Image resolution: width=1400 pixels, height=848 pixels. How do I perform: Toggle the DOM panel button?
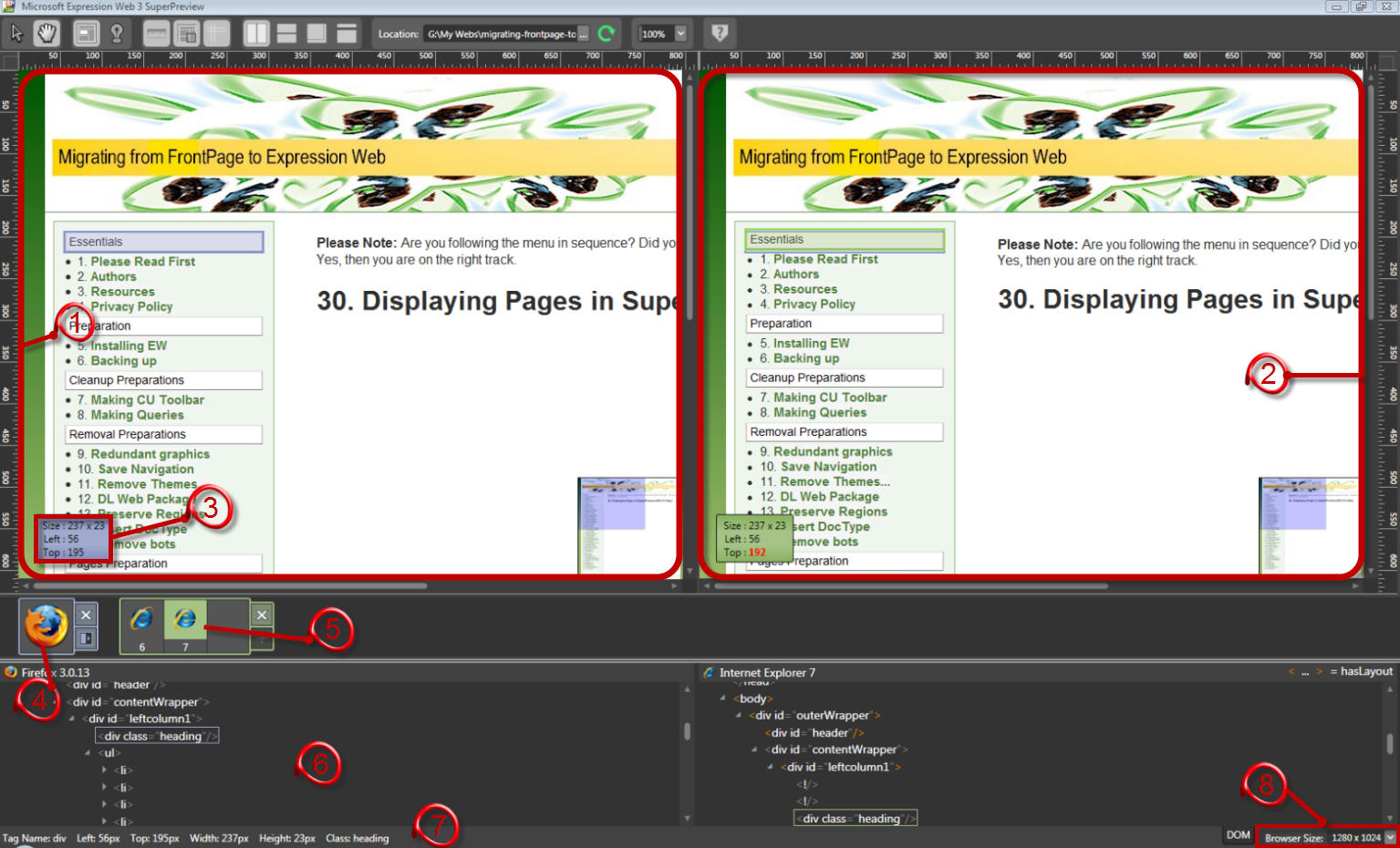pos(1238,835)
